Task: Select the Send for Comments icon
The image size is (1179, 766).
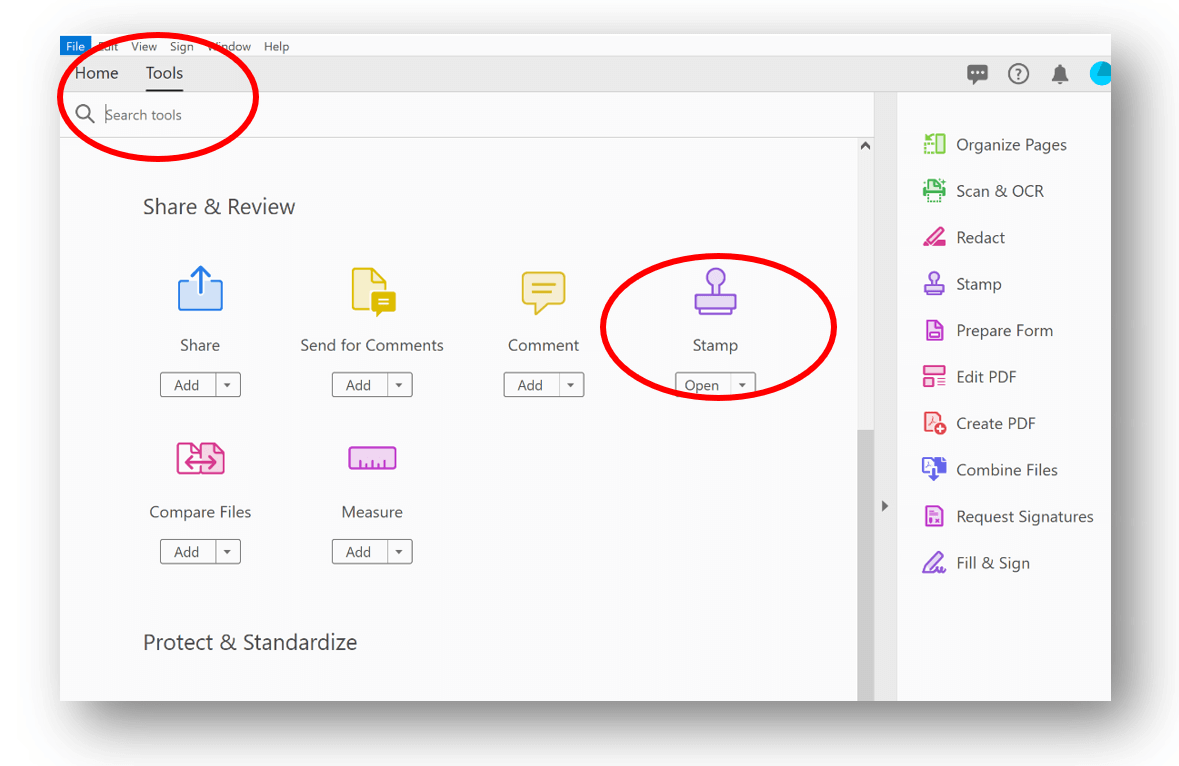Action: pyautogui.click(x=373, y=291)
